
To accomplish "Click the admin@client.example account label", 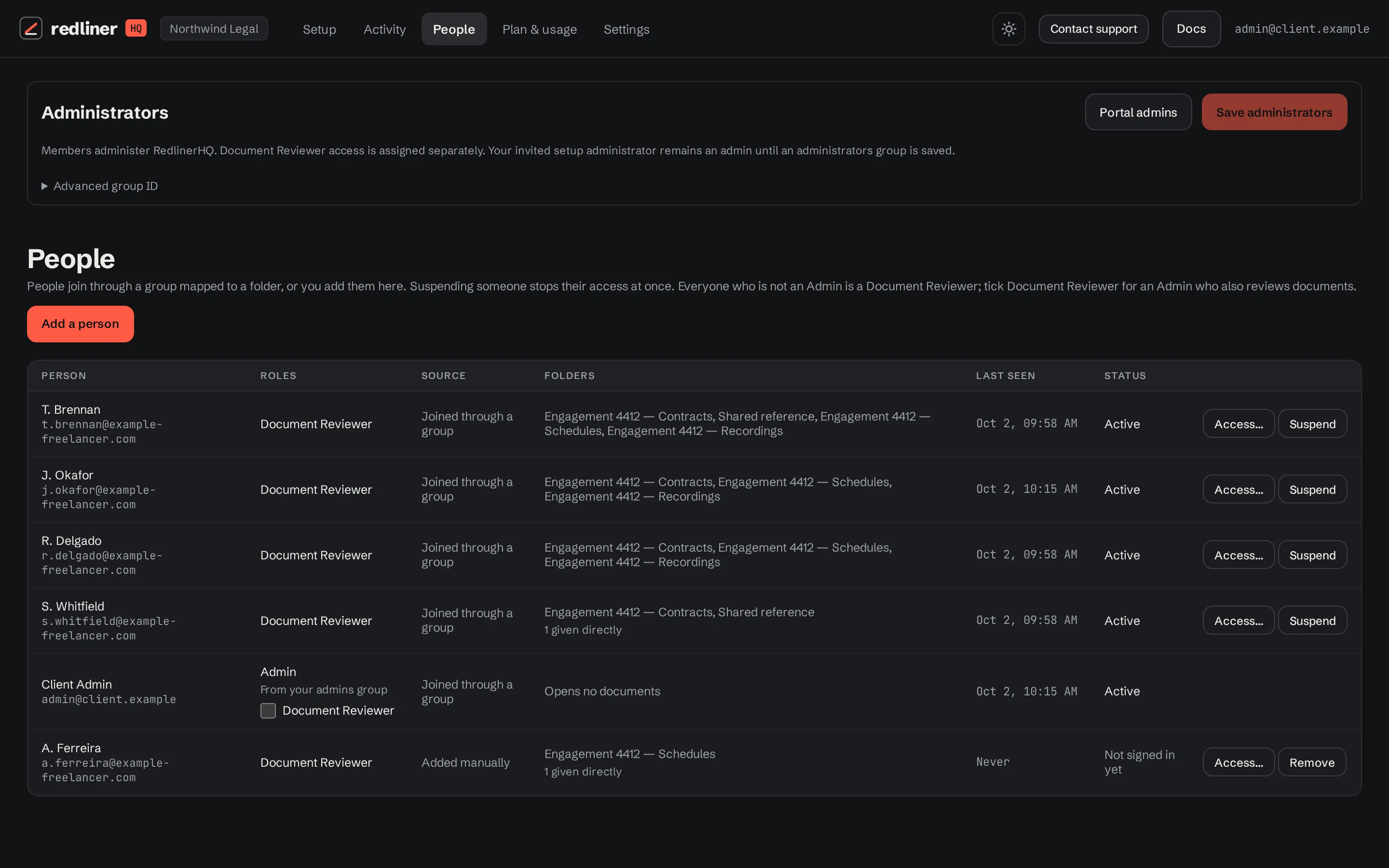I will click(1302, 29).
